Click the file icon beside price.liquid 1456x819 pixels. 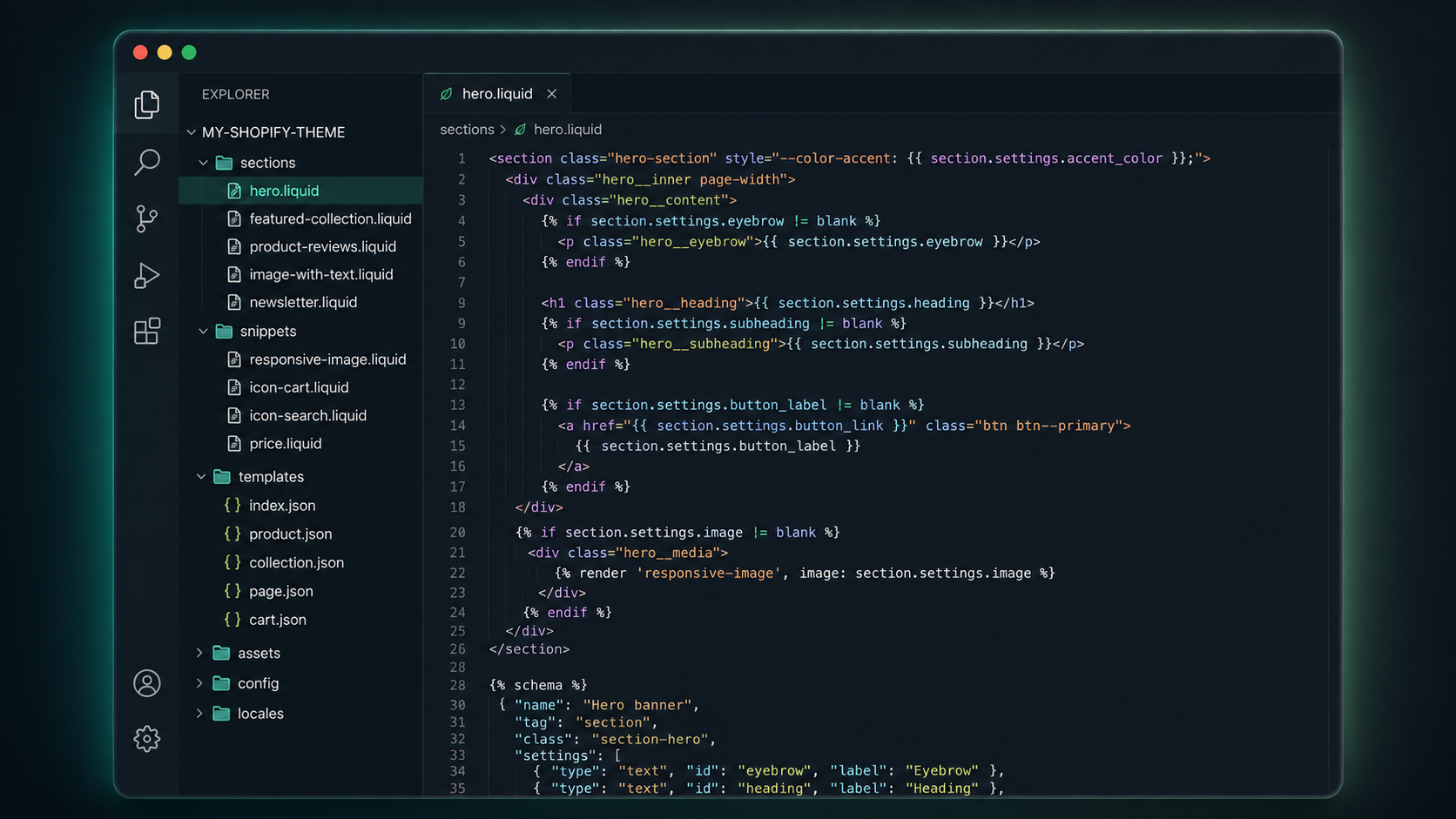coord(233,444)
